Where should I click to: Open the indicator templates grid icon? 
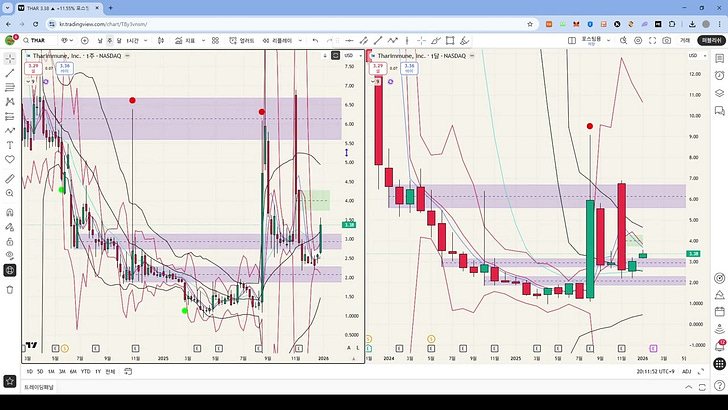215,40
